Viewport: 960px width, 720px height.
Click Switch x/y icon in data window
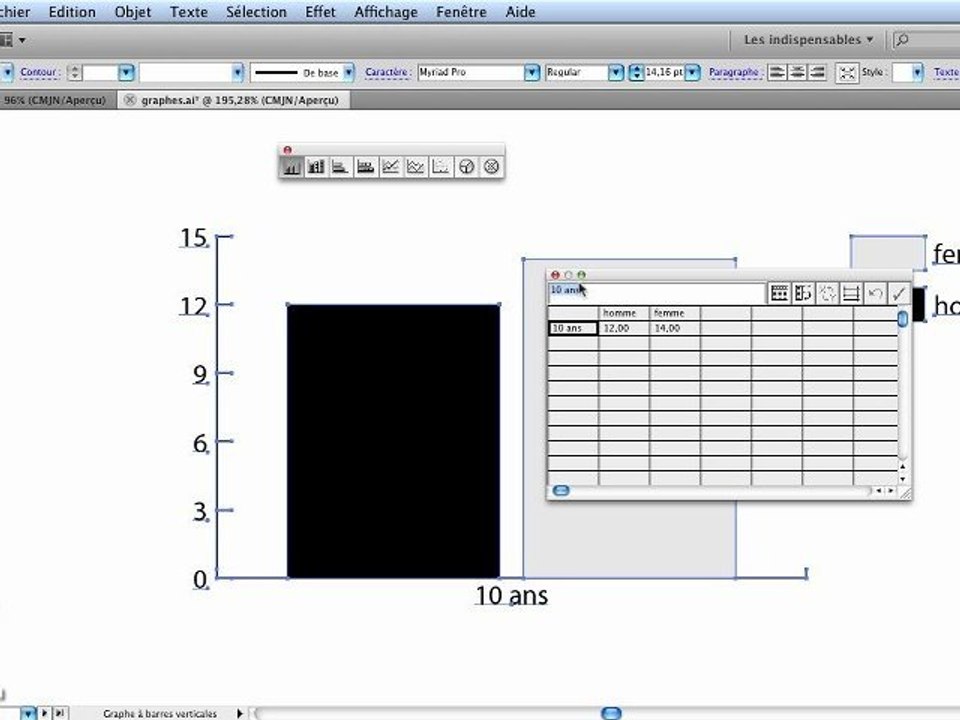(x=827, y=293)
